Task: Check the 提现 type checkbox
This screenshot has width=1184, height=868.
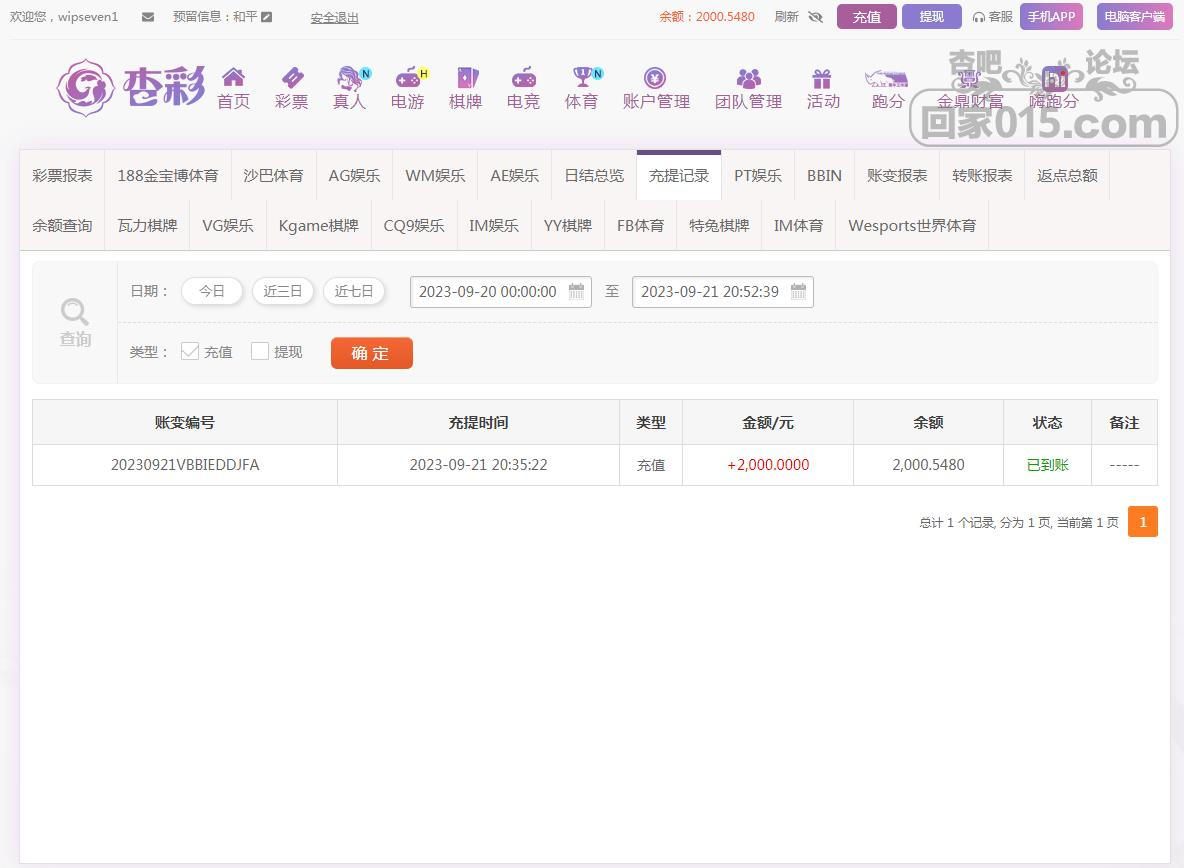Action: pyautogui.click(x=260, y=351)
